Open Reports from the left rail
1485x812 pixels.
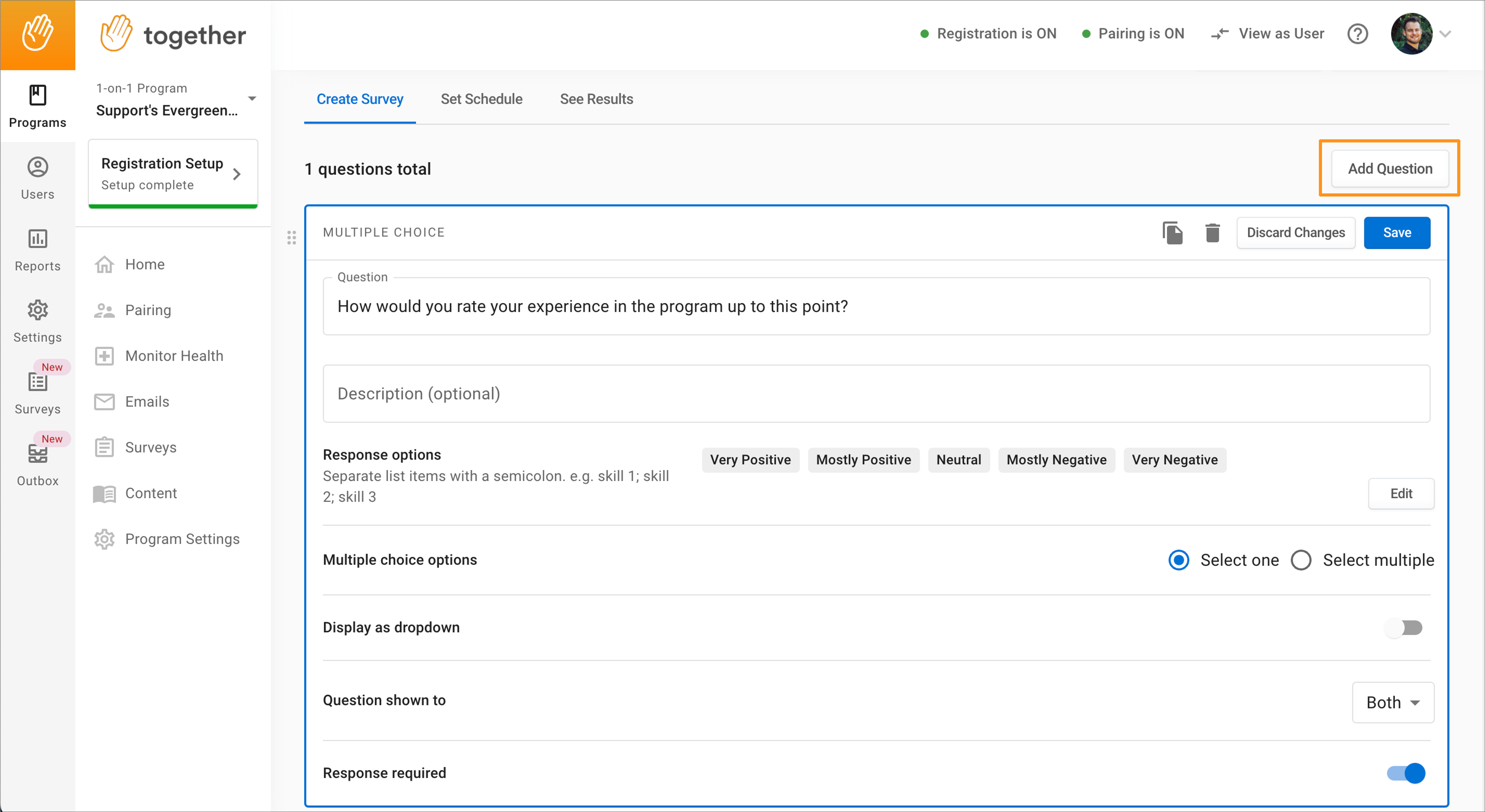37,250
